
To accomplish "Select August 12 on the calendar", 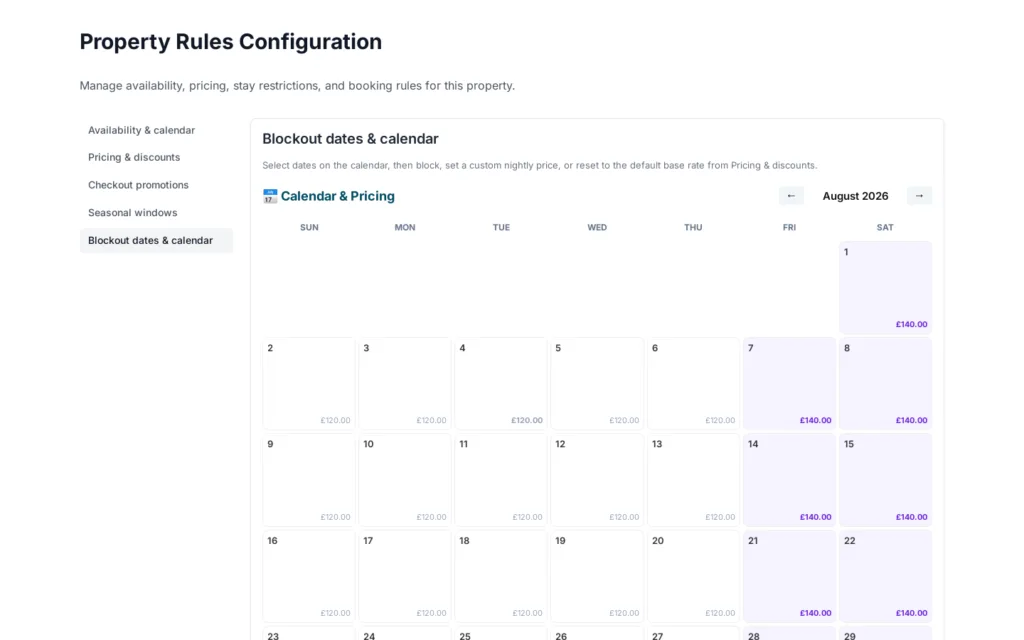I will pyautogui.click(x=597, y=480).
